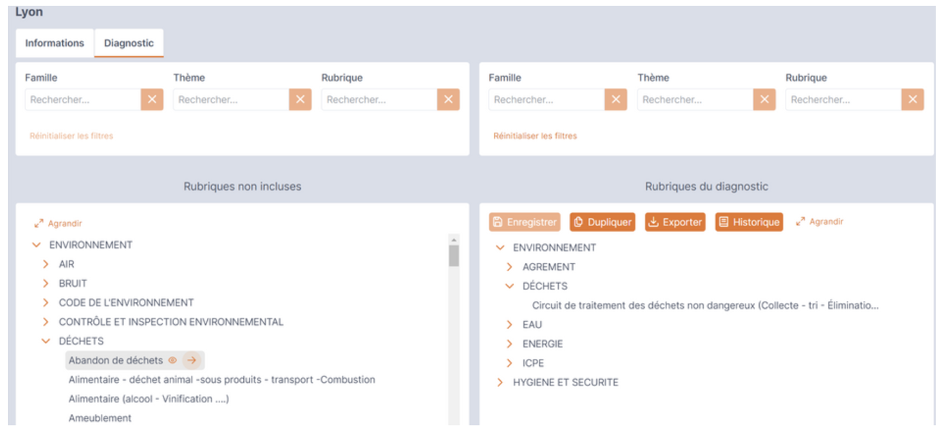This screenshot has width=945, height=447.
Task: Clear the left Famille filter with X icon
Action: [x=152, y=100]
